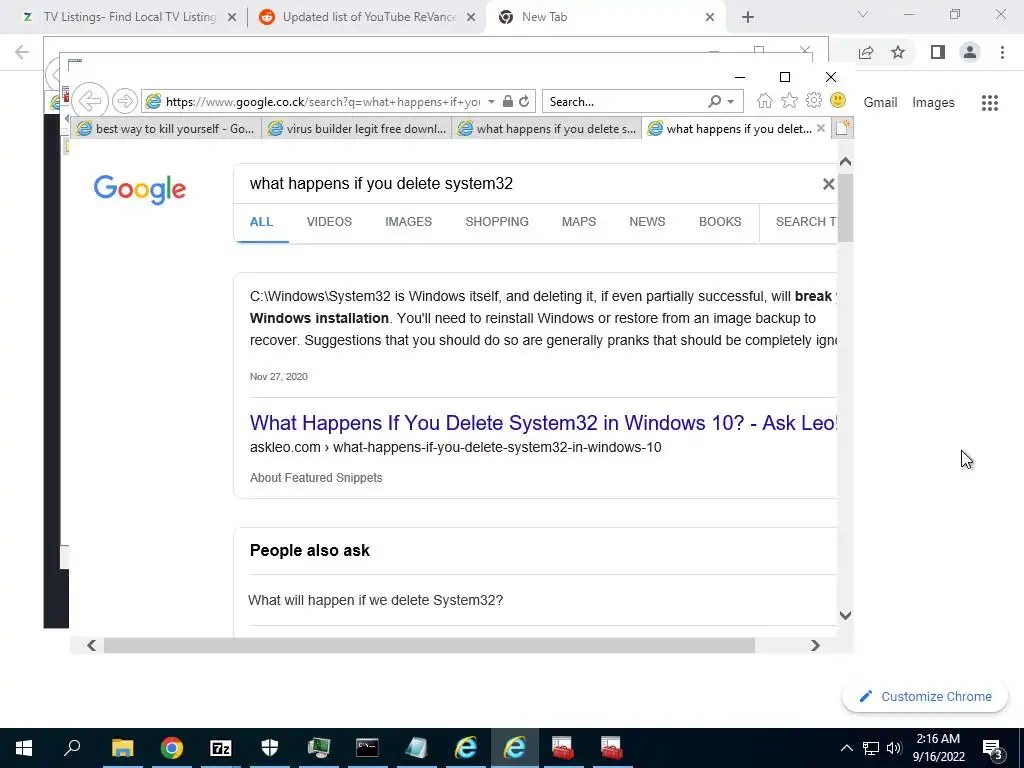The height and width of the screenshot is (768, 1024).
Task: Select the SHOPPING search filter
Action: point(497,221)
